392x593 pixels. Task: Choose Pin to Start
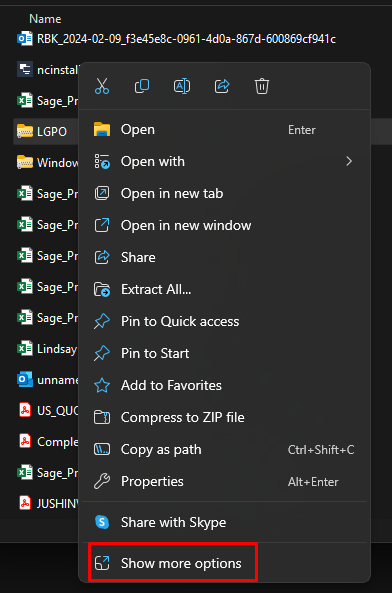pos(225,353)
